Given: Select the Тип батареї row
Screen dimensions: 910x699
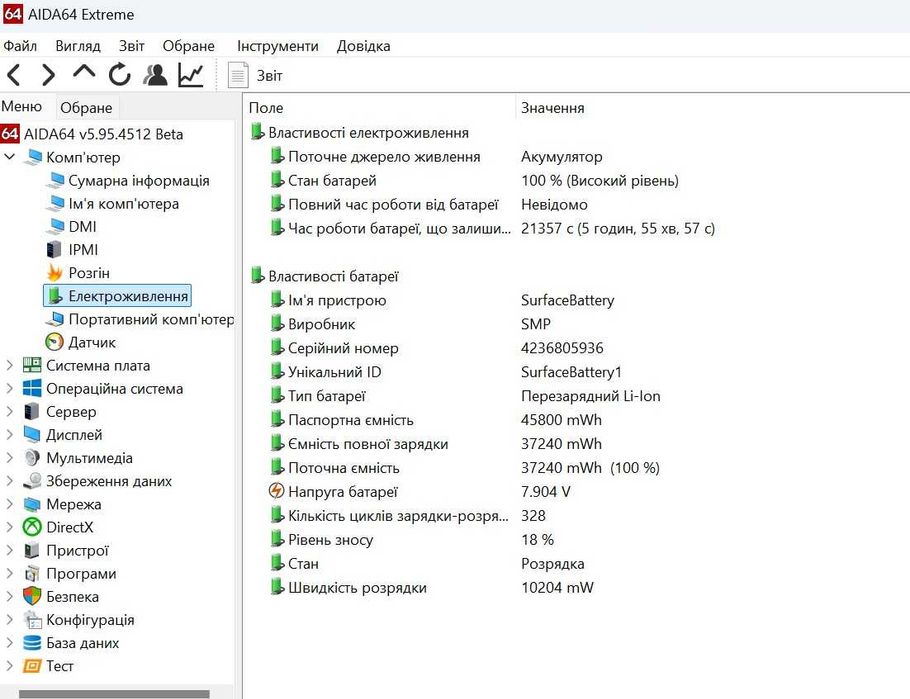Looking at the screenshot, I should tap(464, 396).
